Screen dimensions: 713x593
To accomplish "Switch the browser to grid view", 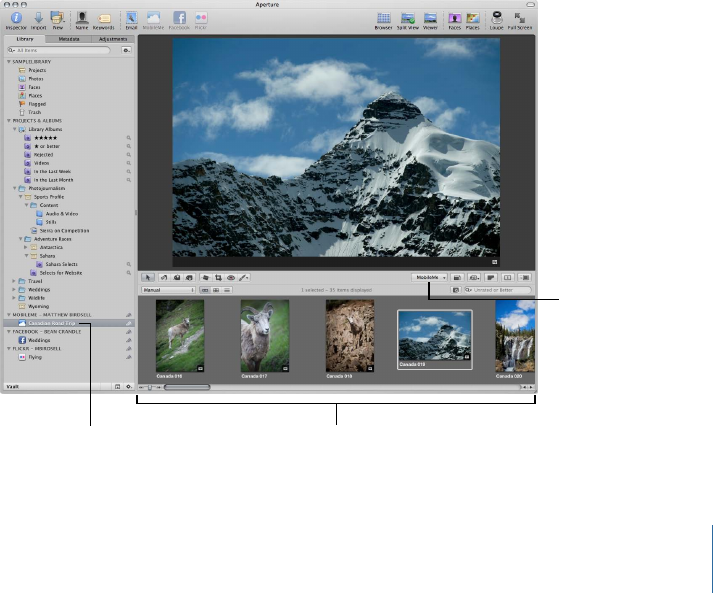I will click(217, 290).
